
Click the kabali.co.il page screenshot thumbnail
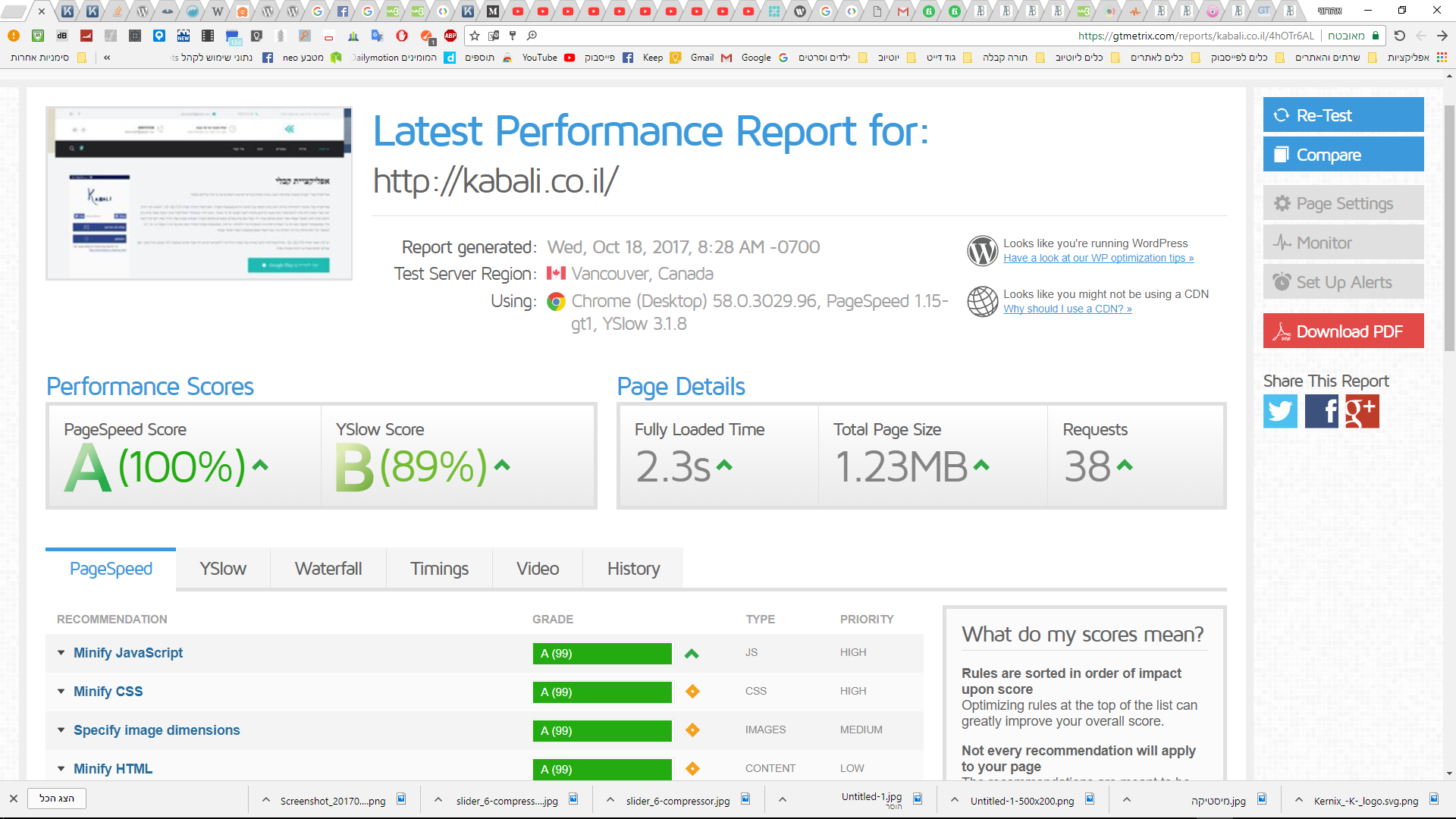(x=199, y=193)
